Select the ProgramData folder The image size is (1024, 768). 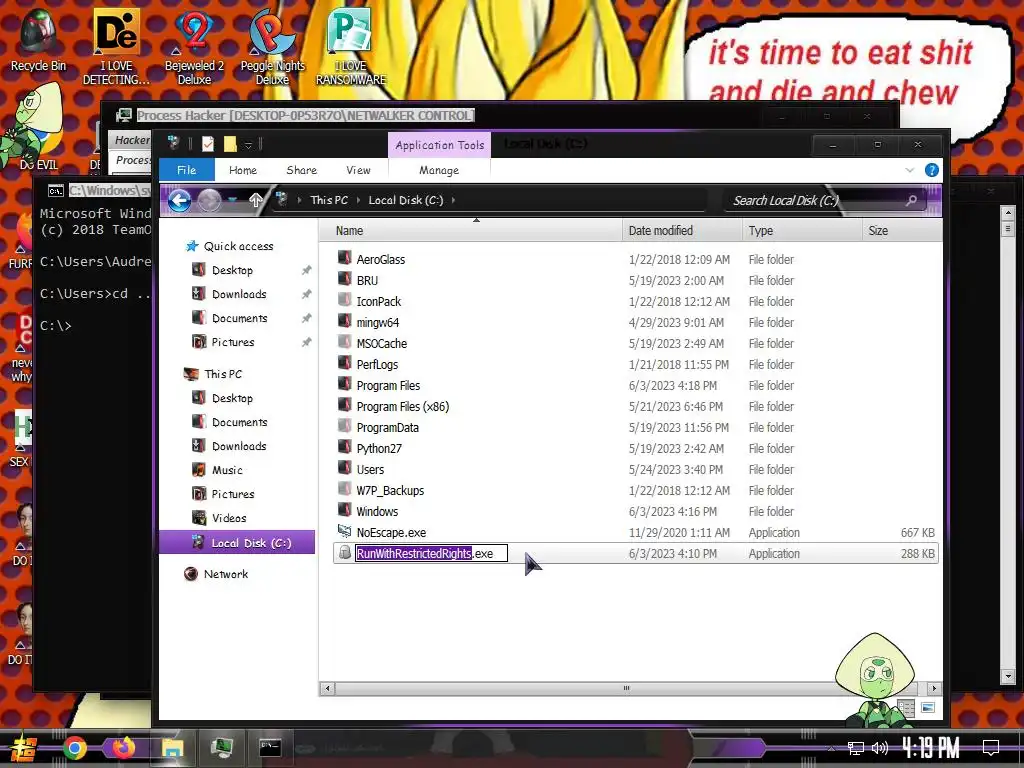coord(387,428)
